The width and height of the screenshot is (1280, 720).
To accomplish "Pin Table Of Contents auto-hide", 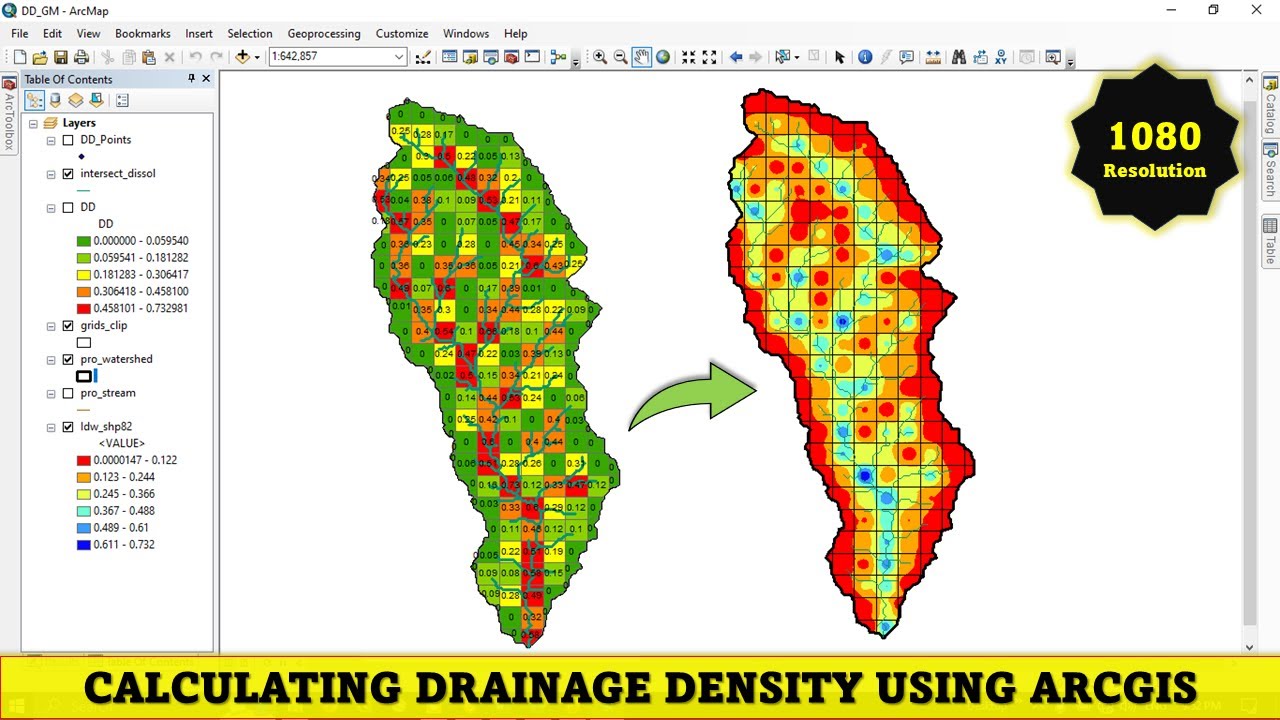I will [192, 79].
